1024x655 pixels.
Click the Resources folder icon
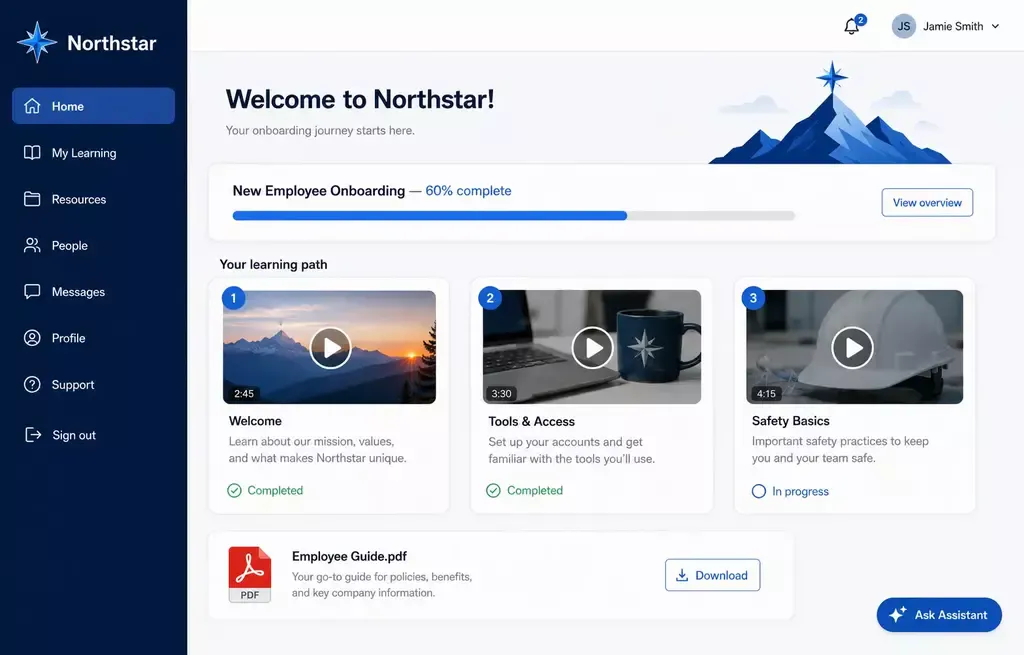[32, 199]
